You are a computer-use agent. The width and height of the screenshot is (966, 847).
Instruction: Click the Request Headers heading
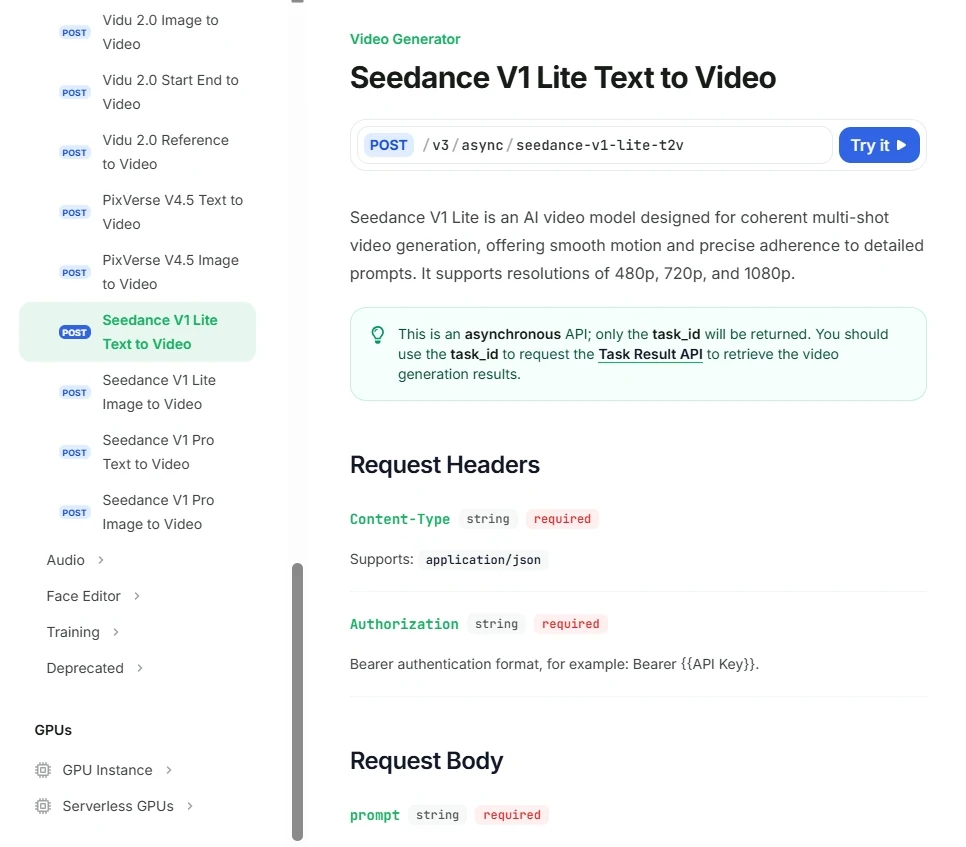[x=444, y=464]
